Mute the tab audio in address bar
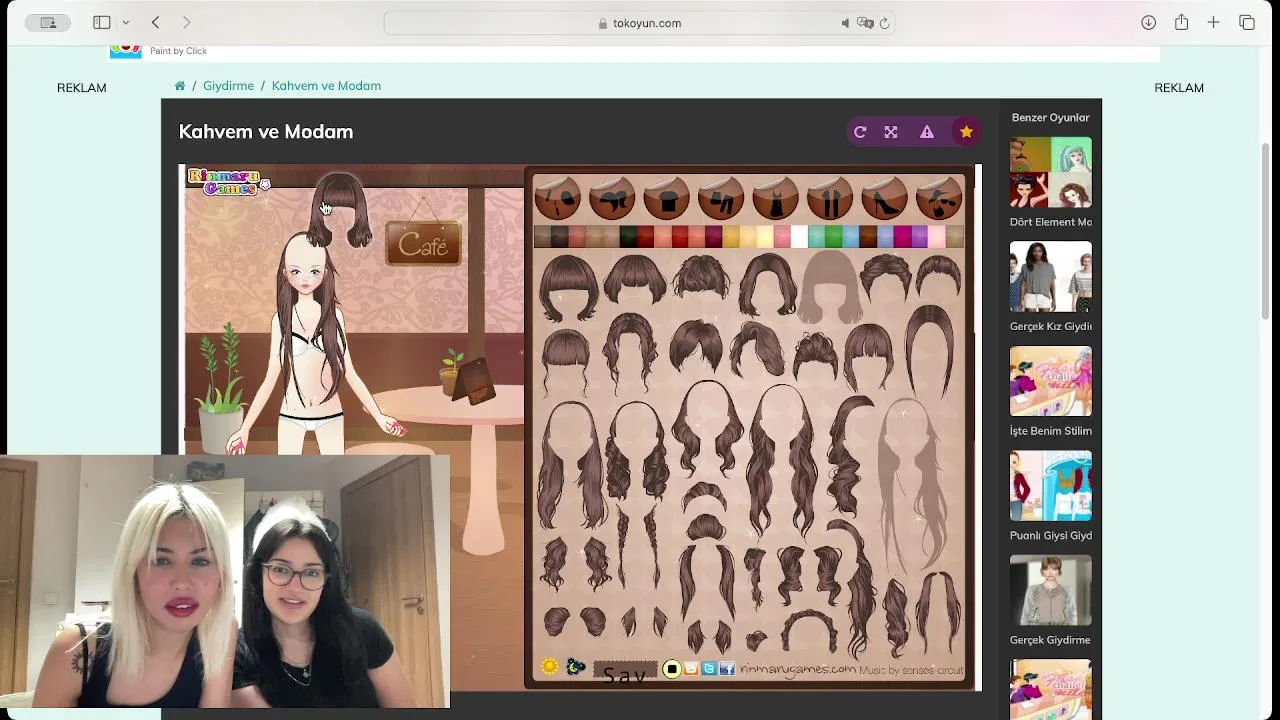Image resolution: width=1280 pixels, height=720 pixels. [x=846, y=23]
